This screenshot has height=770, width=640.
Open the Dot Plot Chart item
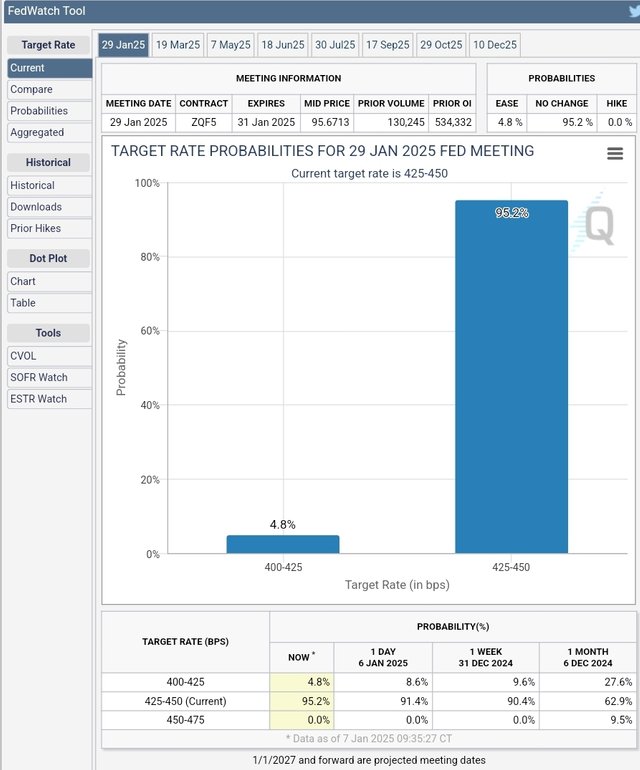coord(50,281)
